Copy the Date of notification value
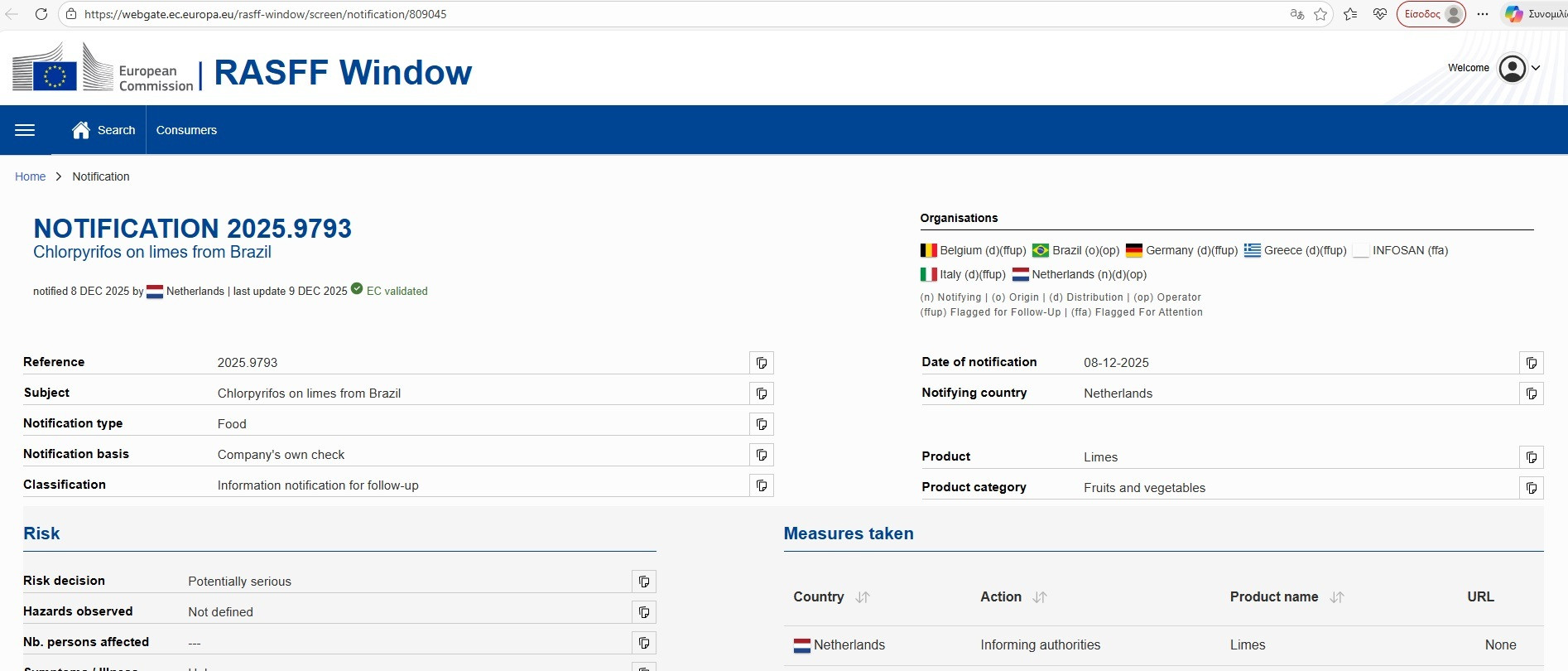This screenshot has height=671, width=1568. (x=1531, y=363)
